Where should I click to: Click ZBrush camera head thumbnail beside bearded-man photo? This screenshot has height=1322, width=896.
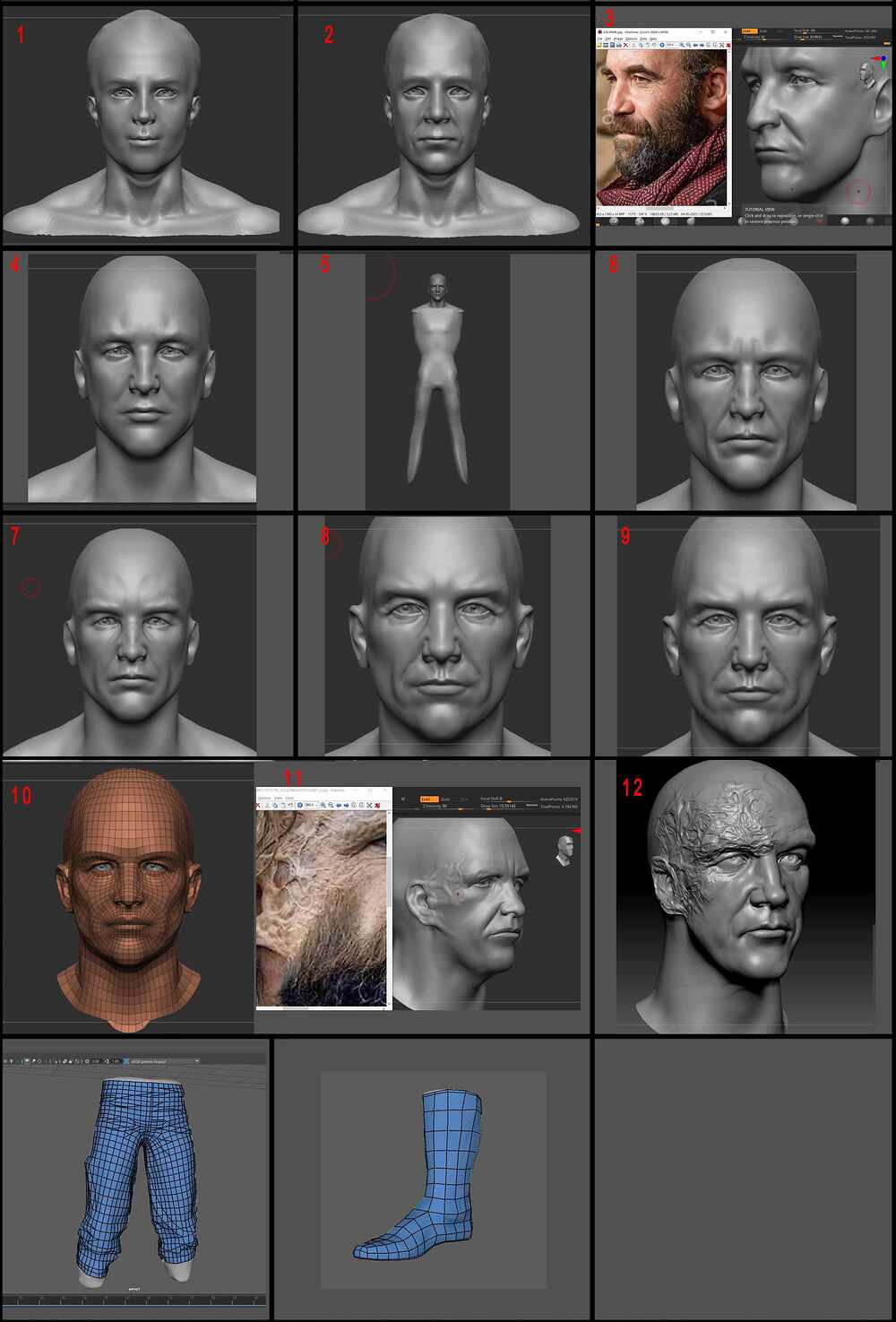point(866,75)
